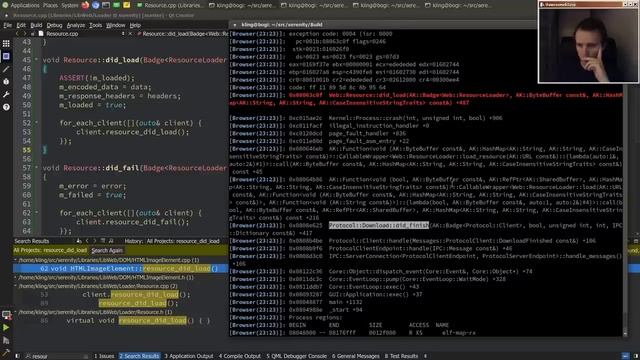
Task: Collapse Loader/Resource.h results group
Action: click(x=16, y=312)
